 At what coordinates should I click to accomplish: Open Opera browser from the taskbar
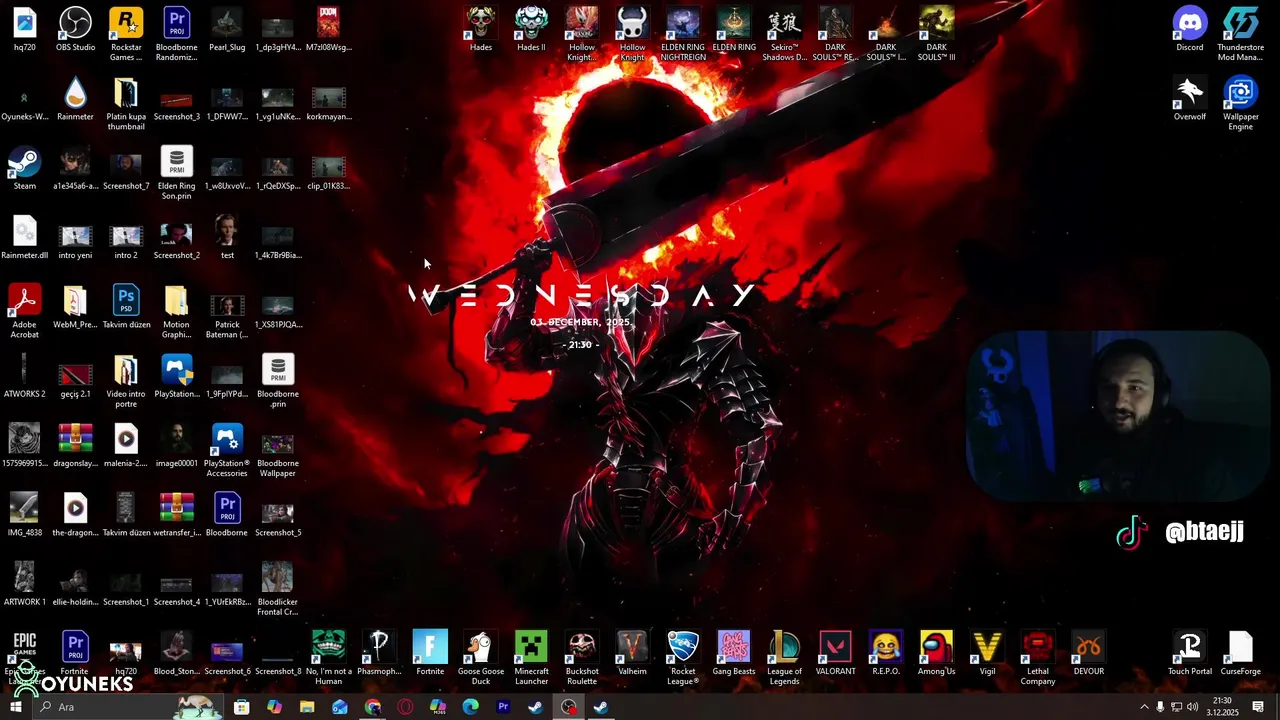point(405,707)
